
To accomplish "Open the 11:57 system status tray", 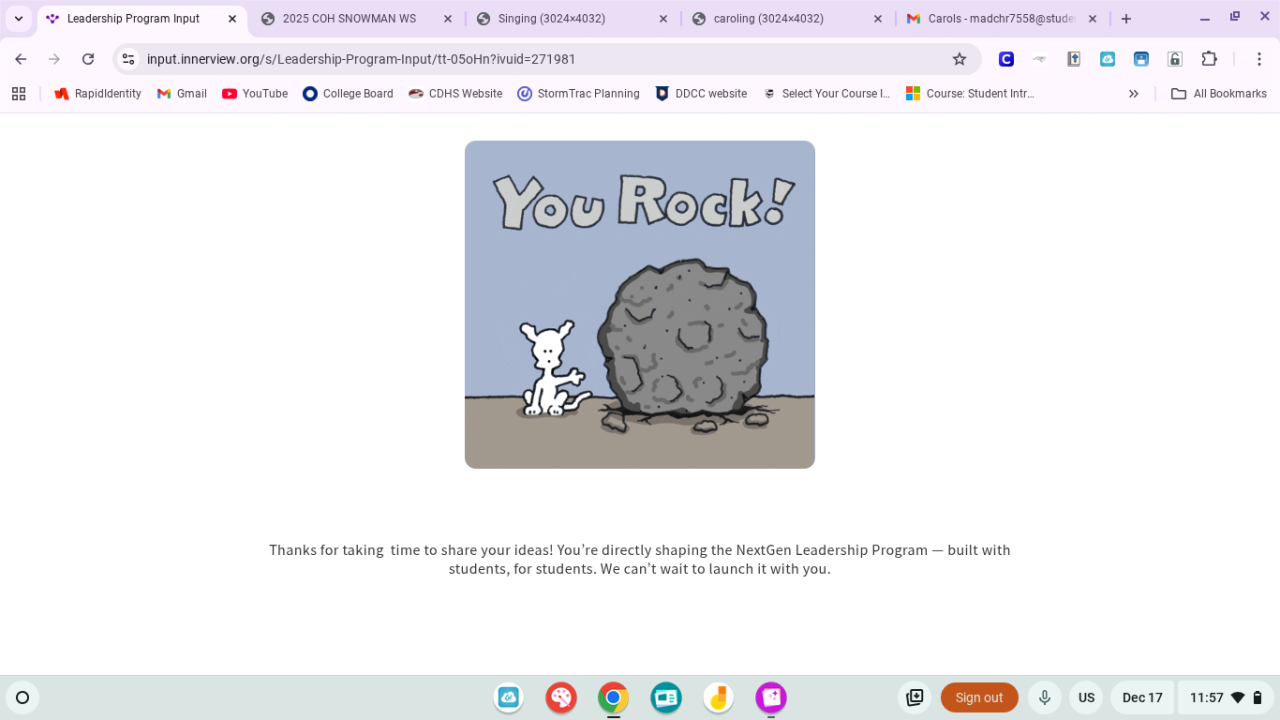I will coord(1226,697).
